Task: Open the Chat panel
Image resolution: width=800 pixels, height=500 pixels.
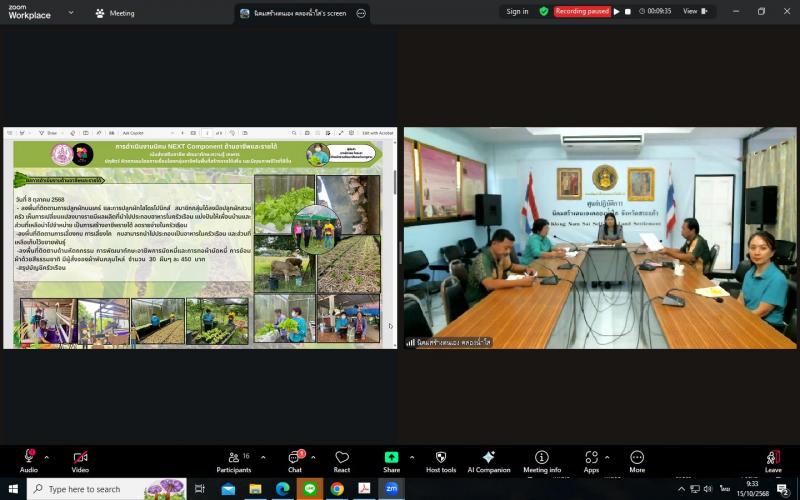Action: pyautogui.click(x=295, y=461)
